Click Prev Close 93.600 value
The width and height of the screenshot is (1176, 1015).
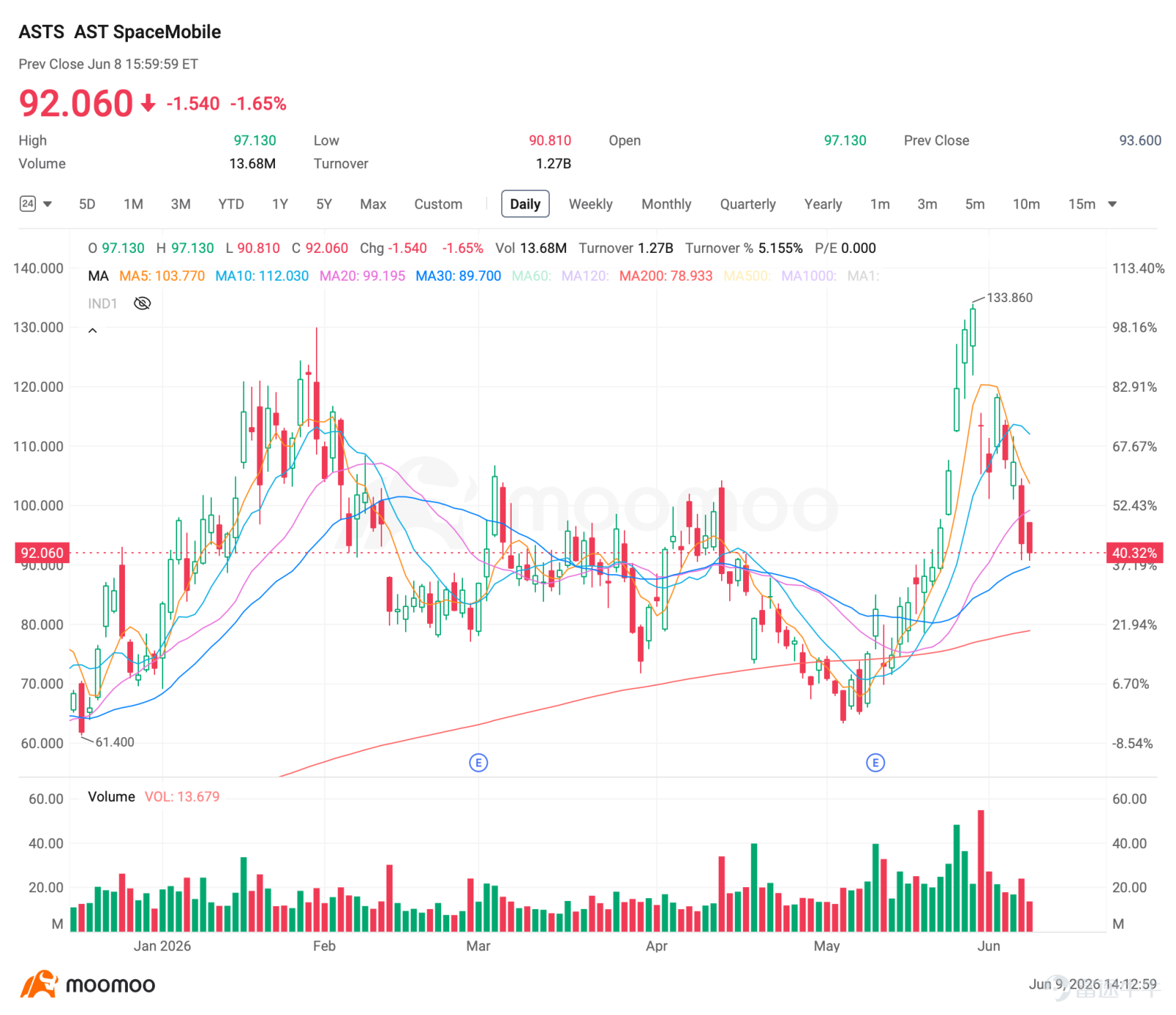[1140, 140]
